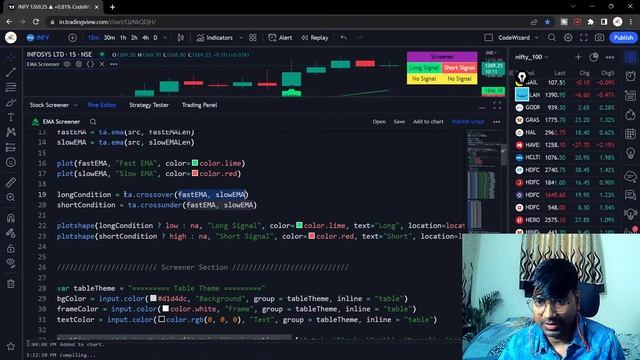
Task: Open indicator templates grid icon
Action: (x=253, y=38)
